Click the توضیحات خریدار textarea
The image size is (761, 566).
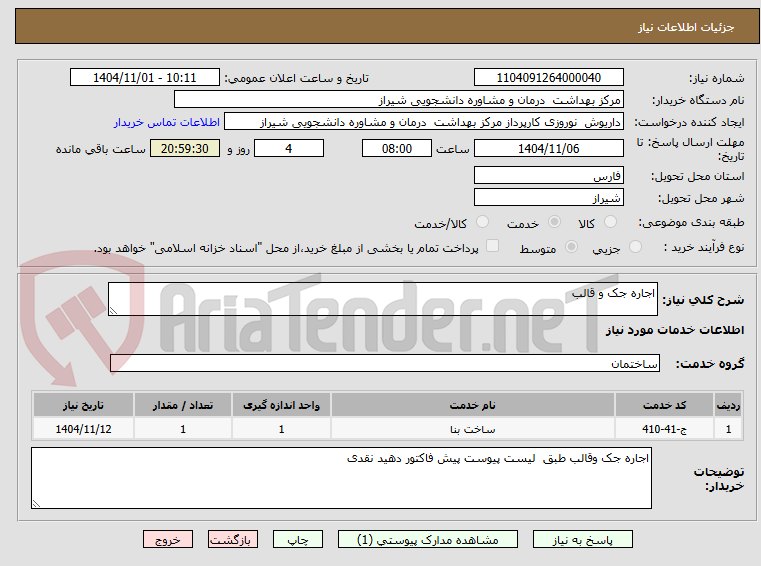[341, 478]
